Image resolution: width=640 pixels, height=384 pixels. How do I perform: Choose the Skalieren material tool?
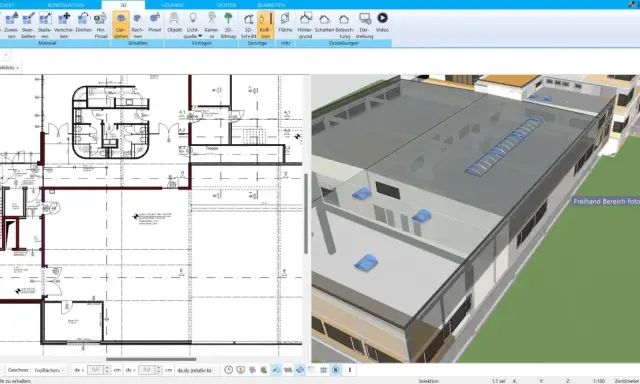[45, 25]
